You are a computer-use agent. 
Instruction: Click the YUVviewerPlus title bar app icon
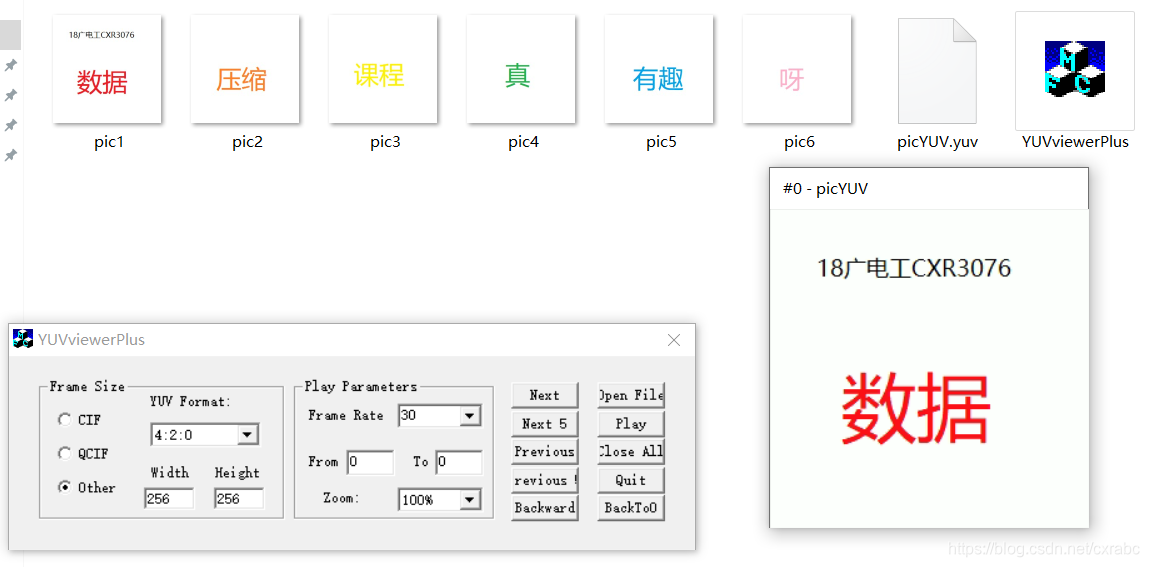point(23,339)
